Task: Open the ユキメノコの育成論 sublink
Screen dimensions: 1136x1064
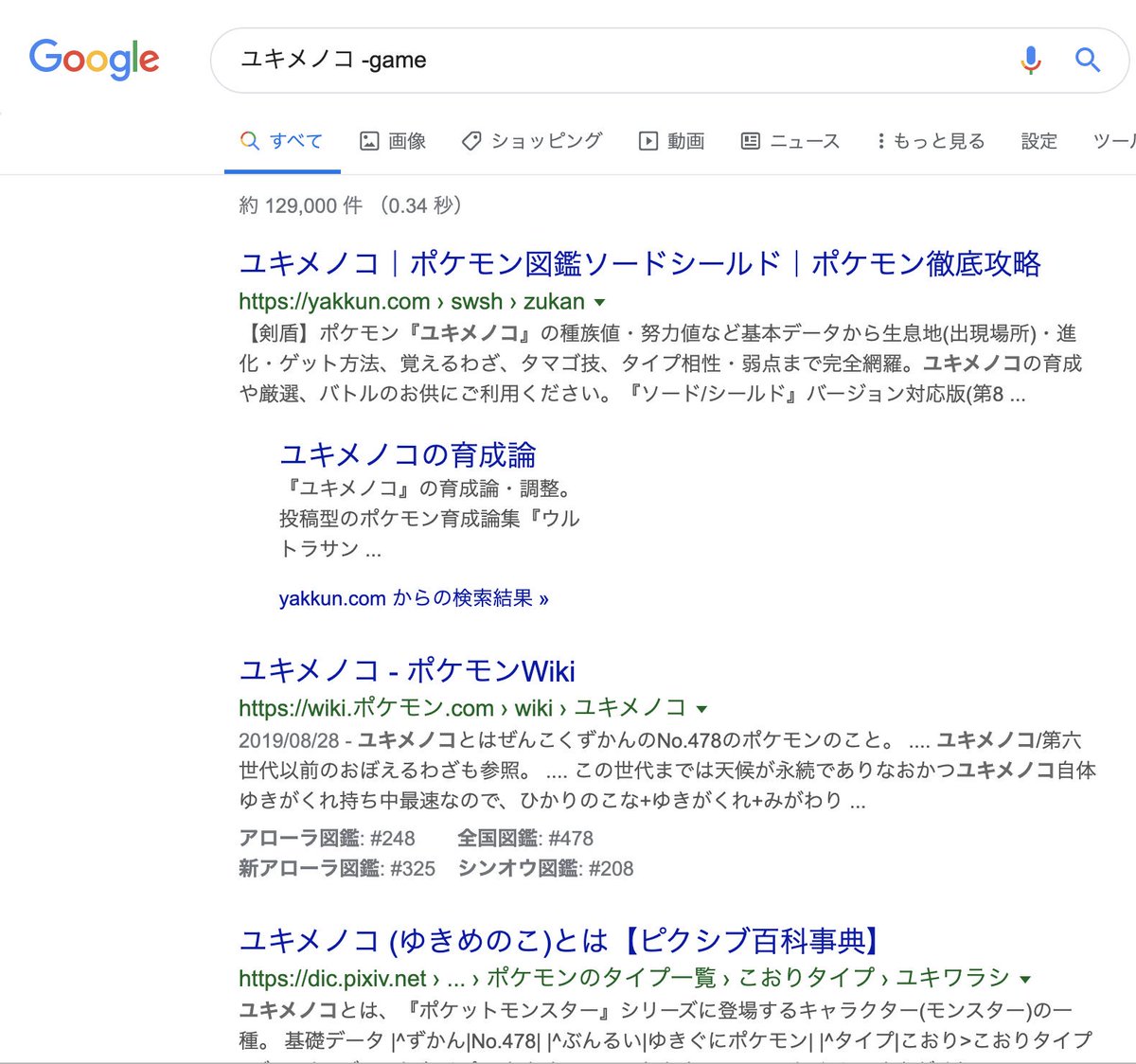Action: [x=408, y=454]
